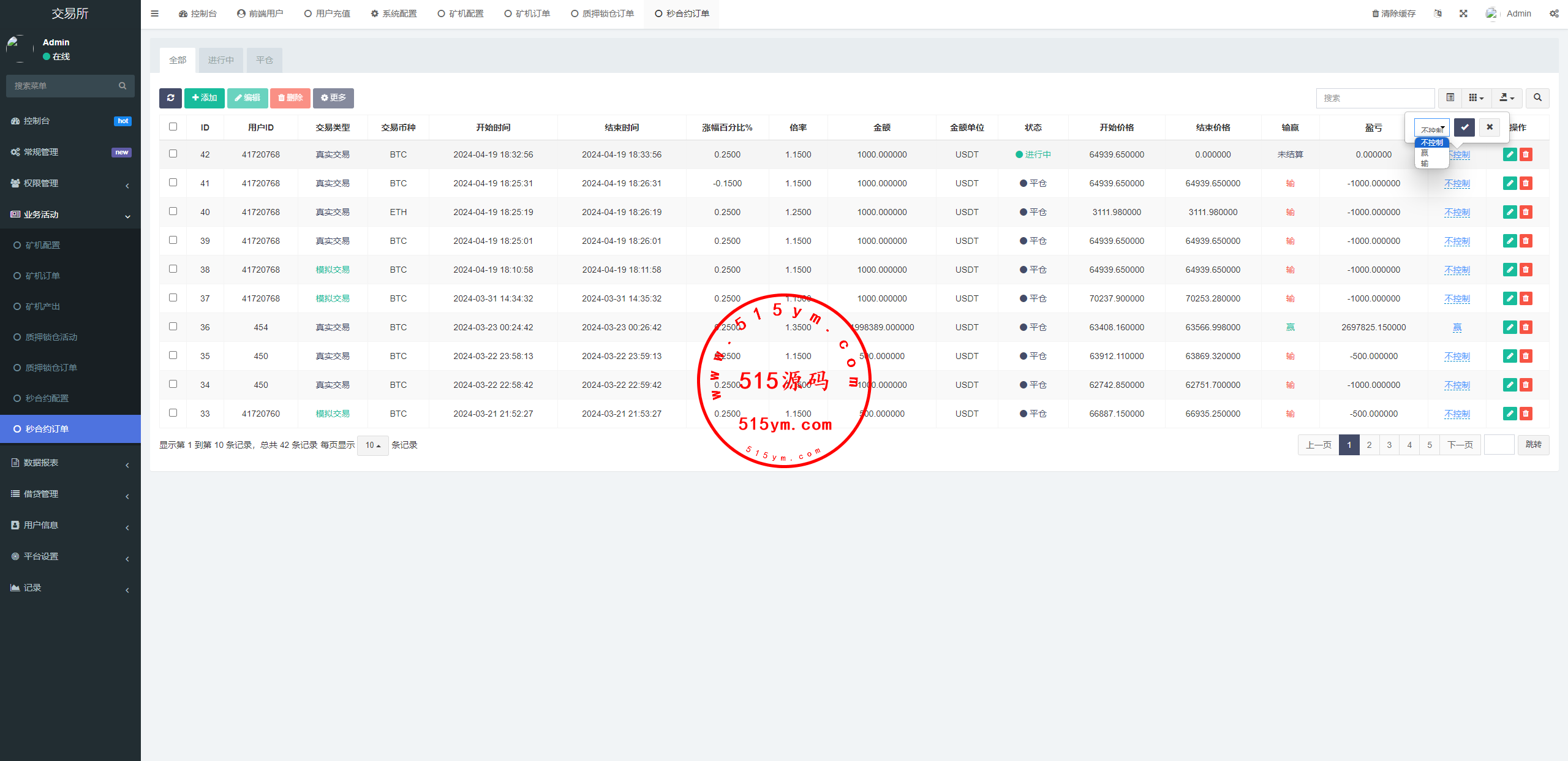Open 秒合约配置 in sidebar menu
The height and width of the screenshot is (761, 1568).
click(x=47, y=398)
